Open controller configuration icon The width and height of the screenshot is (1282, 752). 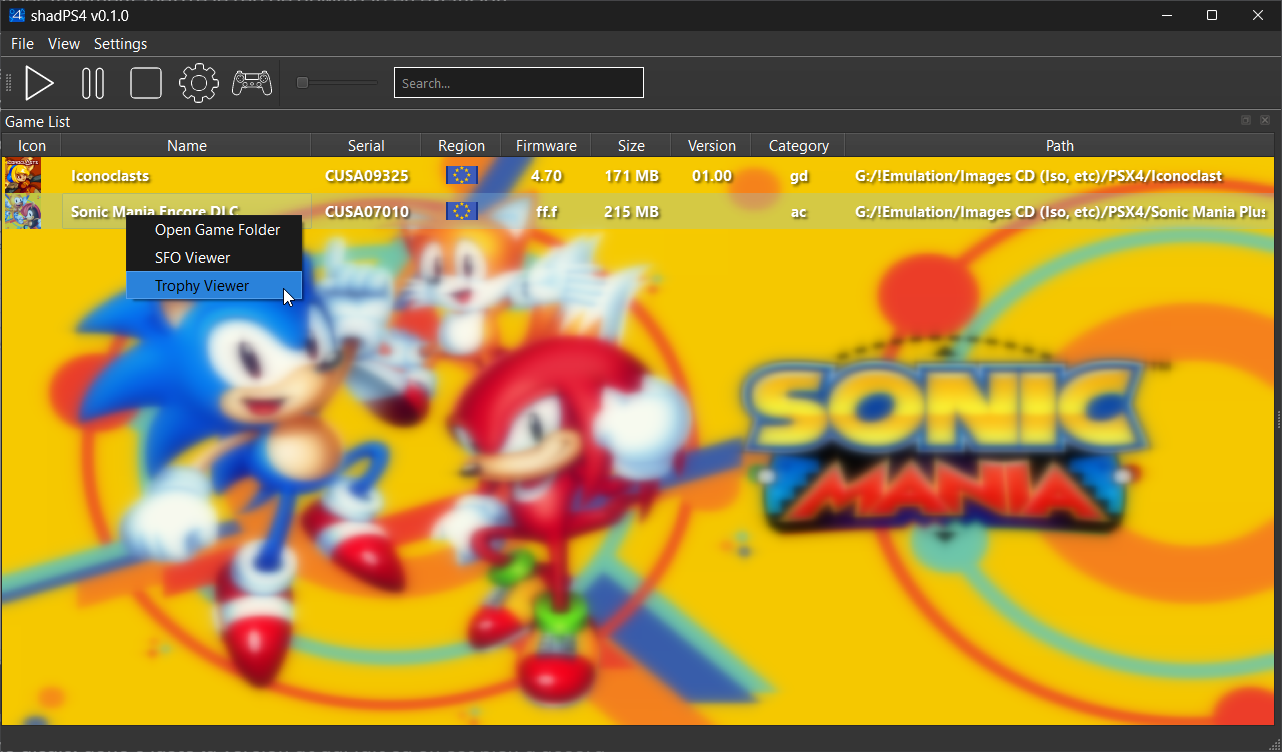(x=252, y=83)
